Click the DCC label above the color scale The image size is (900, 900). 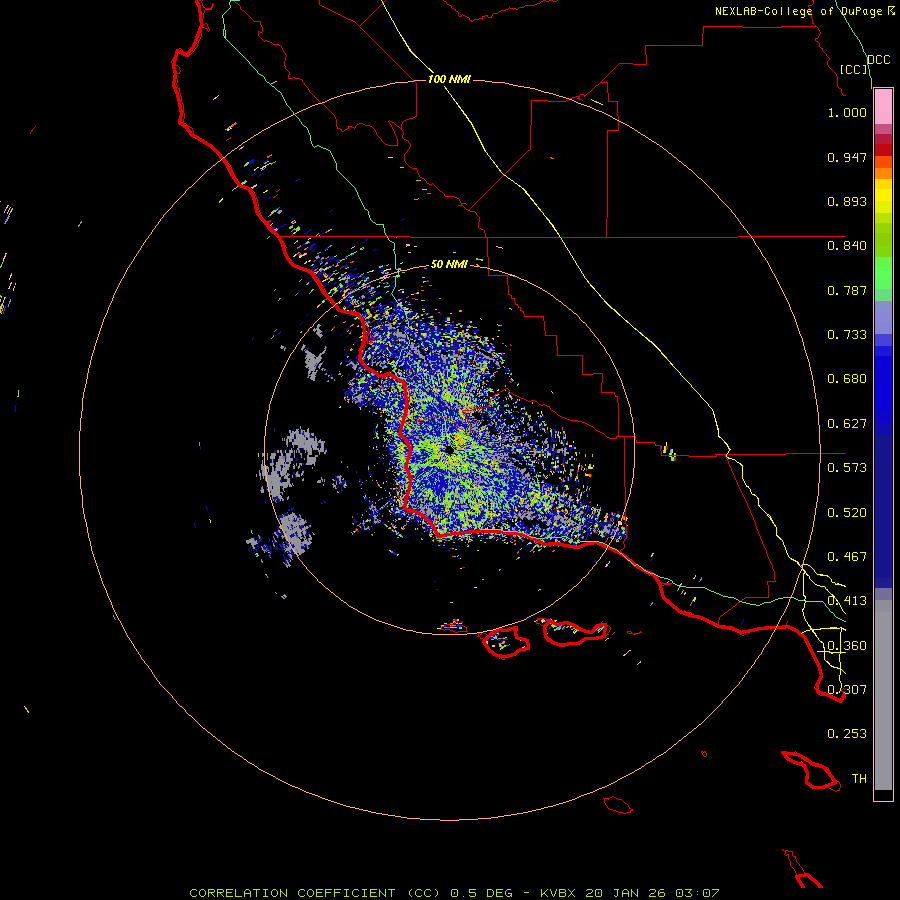(879, 60)
